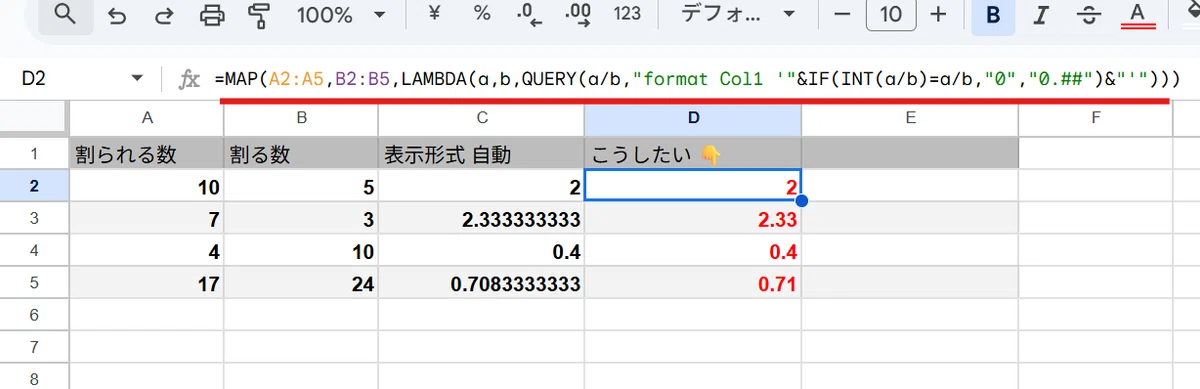The height and width of the screenshot is (389, 1200).
Task: Click the fx function icon
Action: 190,80
